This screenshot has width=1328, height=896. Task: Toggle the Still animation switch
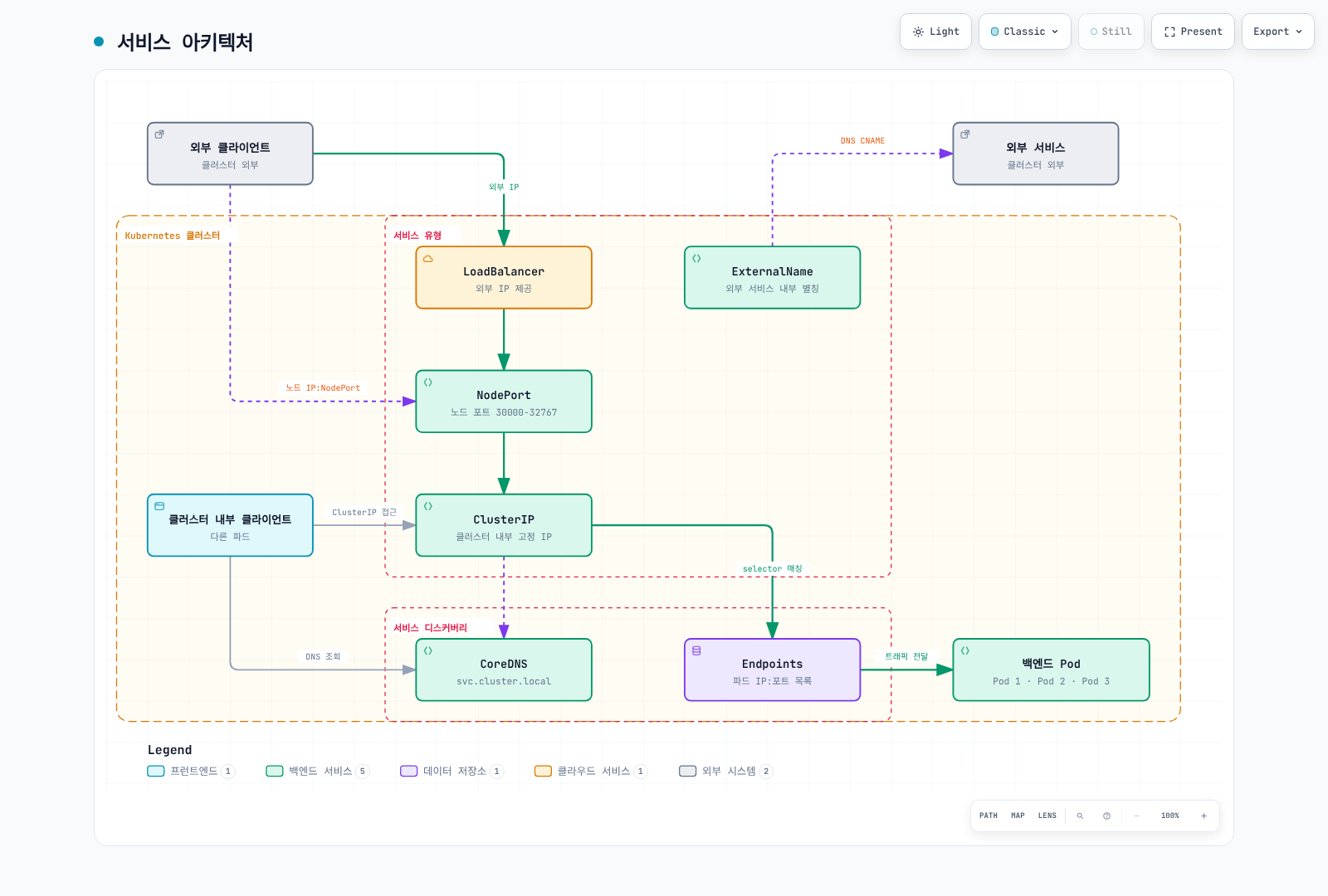[1111, 32]
